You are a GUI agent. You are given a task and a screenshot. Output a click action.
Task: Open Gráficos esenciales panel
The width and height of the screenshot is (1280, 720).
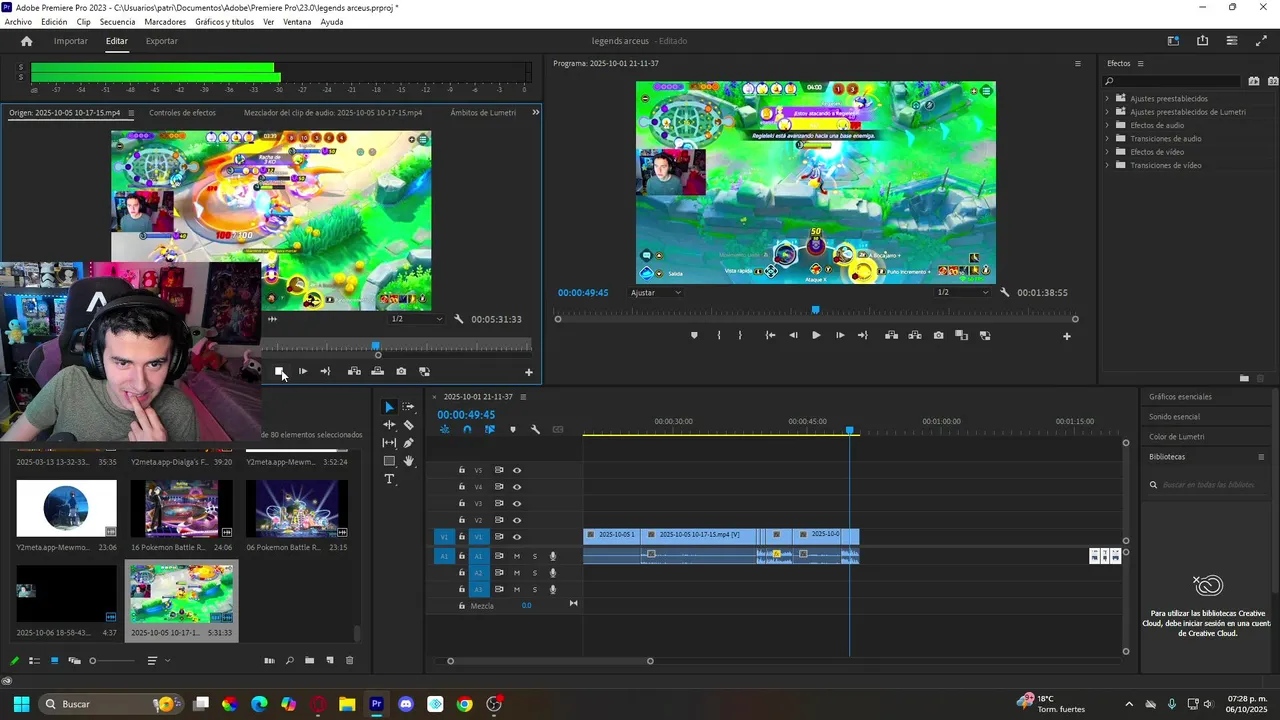point(1180,397)
